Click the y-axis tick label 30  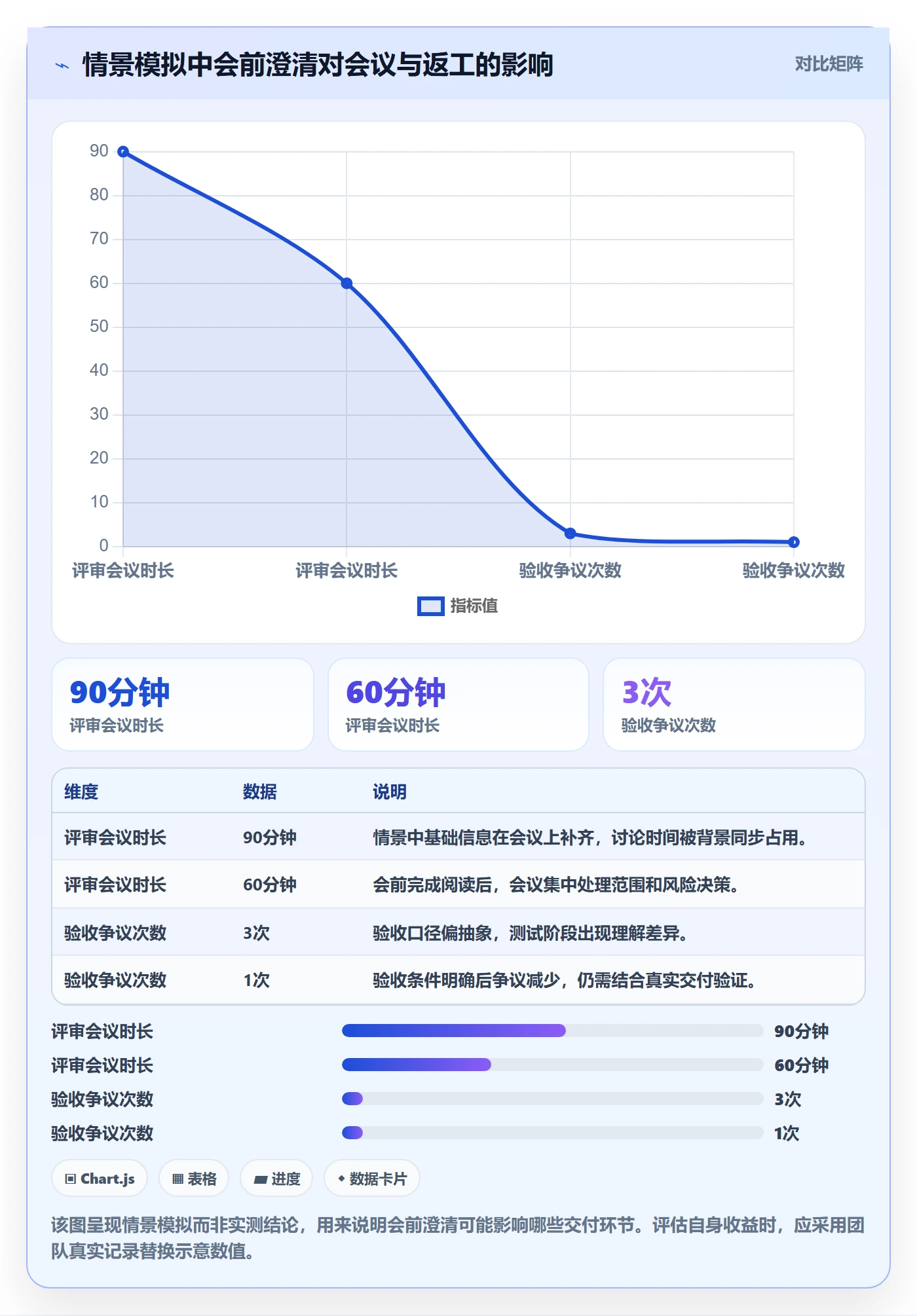[99, 414]
